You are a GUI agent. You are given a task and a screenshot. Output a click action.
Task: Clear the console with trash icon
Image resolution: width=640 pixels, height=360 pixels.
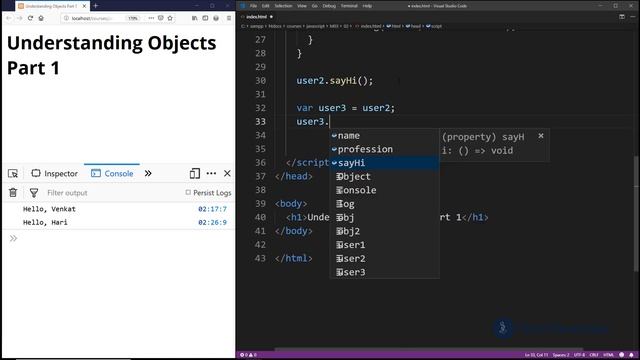pos(13,193)
